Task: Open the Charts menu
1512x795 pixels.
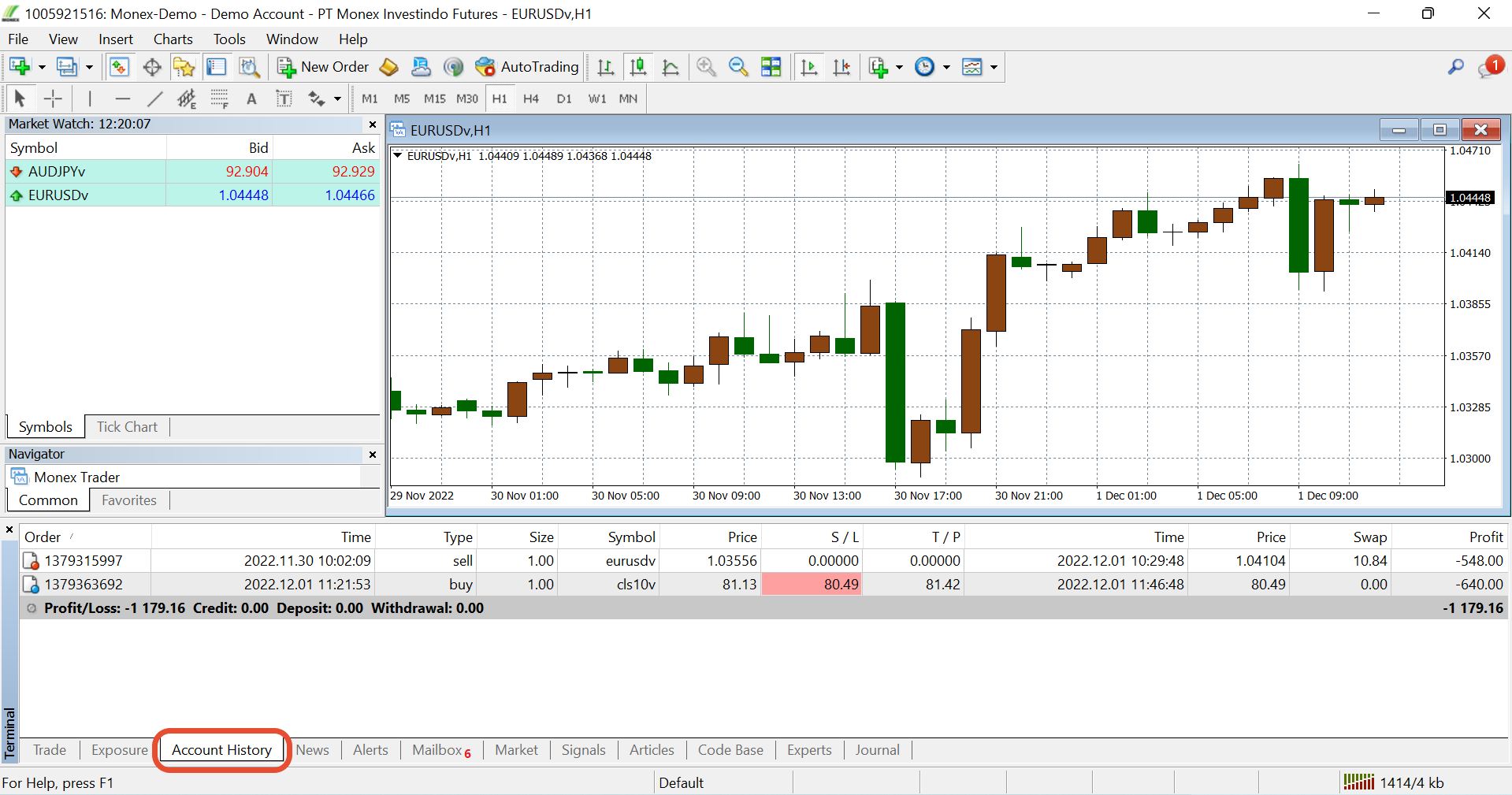Action: click(x=173, y=39)
